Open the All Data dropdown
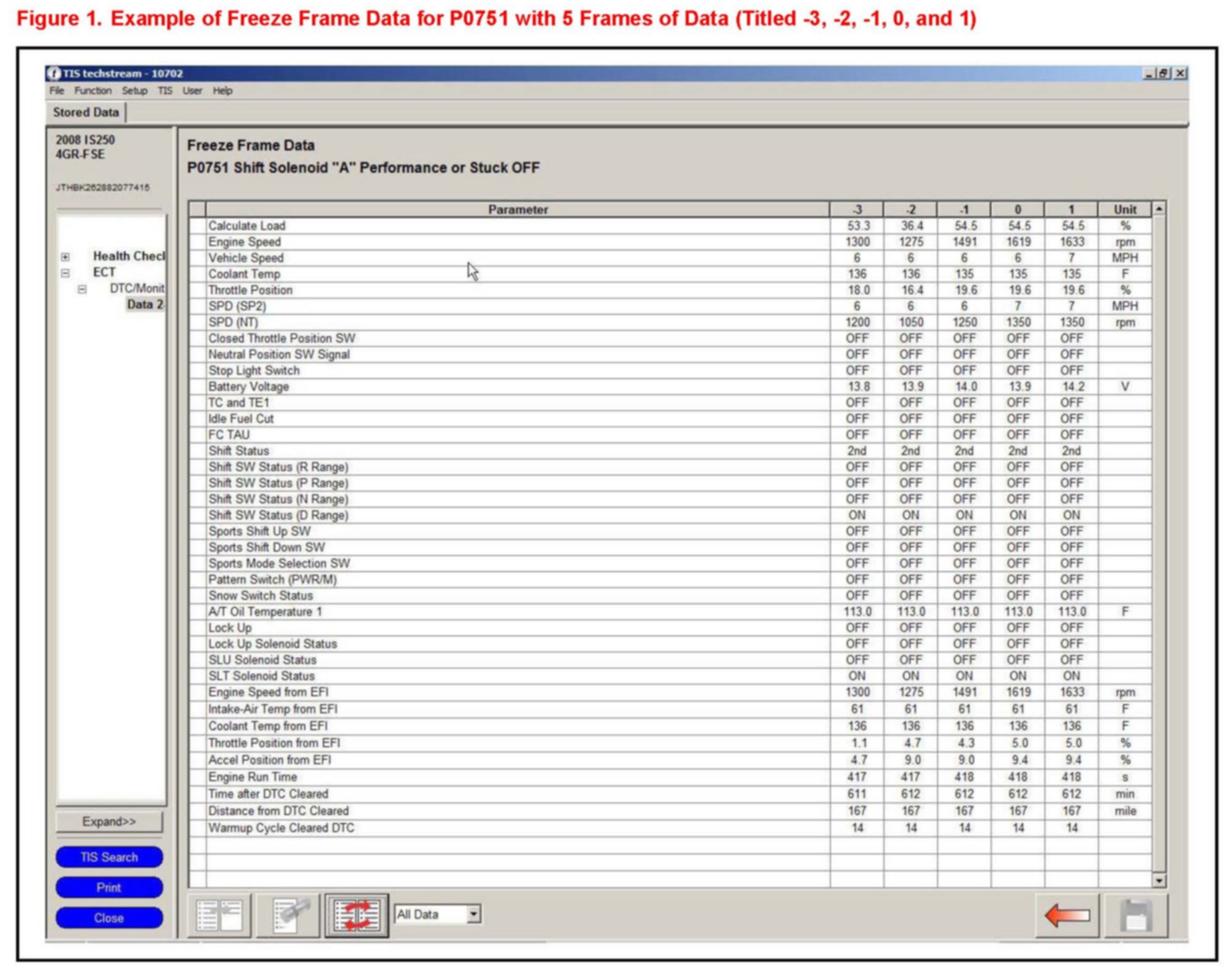This screenshot has height=976, width=1232. [474, 914]
